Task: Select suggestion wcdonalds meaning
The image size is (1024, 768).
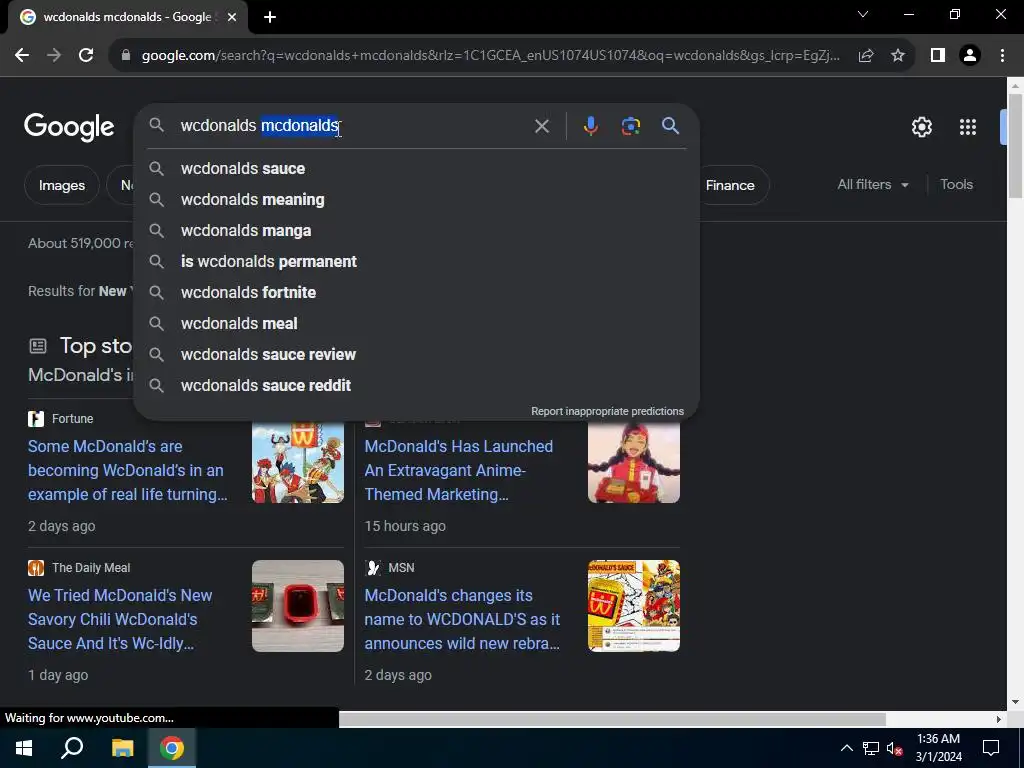Action: [417, 199]
